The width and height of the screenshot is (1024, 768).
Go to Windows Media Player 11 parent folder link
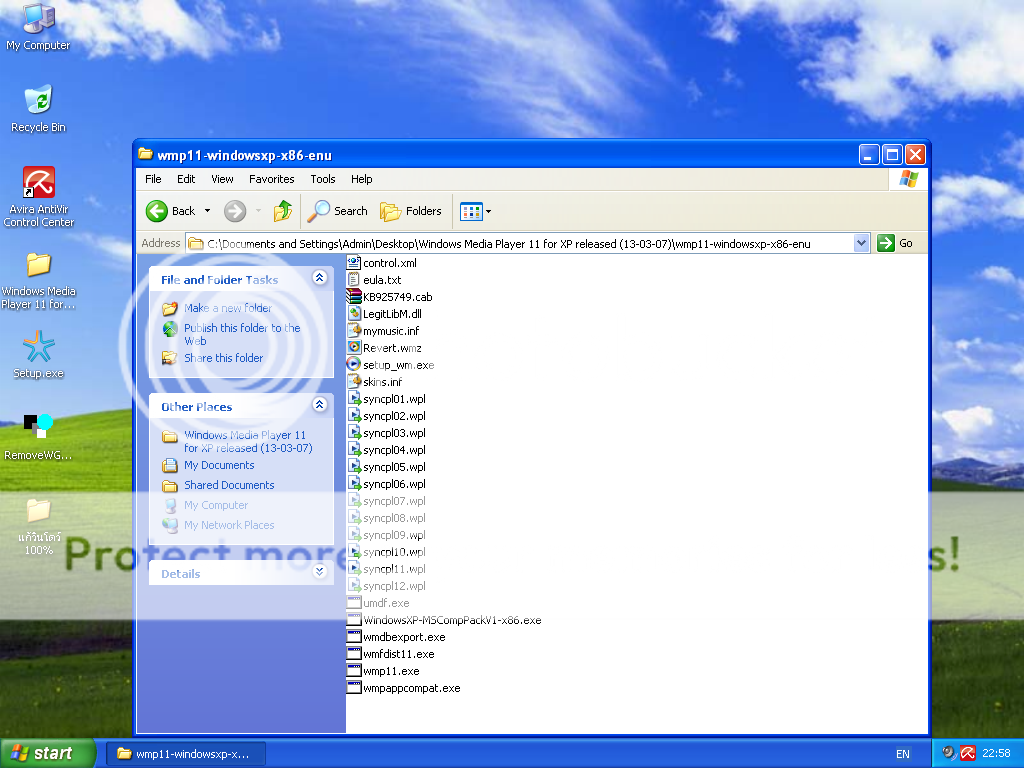click(248, 441)
